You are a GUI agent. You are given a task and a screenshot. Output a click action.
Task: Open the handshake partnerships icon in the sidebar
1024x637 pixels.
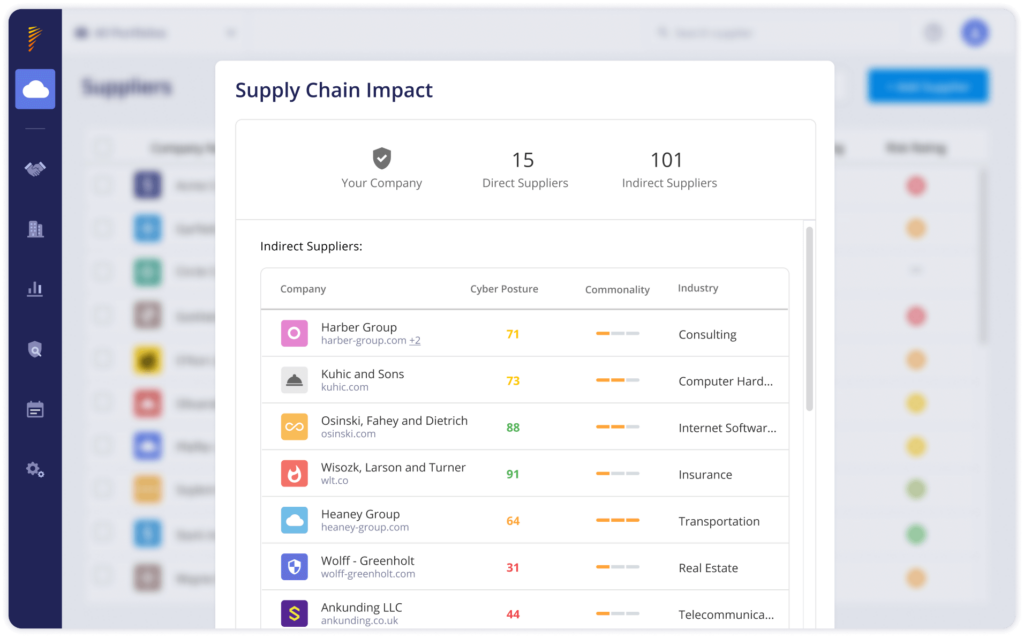34,169
